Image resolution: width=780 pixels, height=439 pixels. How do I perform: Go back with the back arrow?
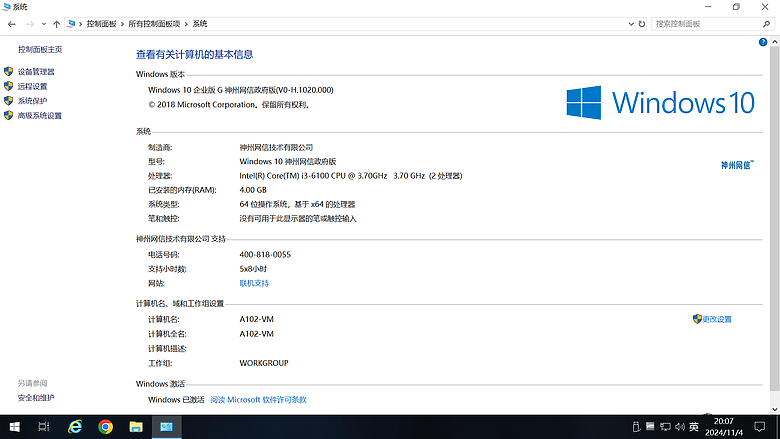11,24
